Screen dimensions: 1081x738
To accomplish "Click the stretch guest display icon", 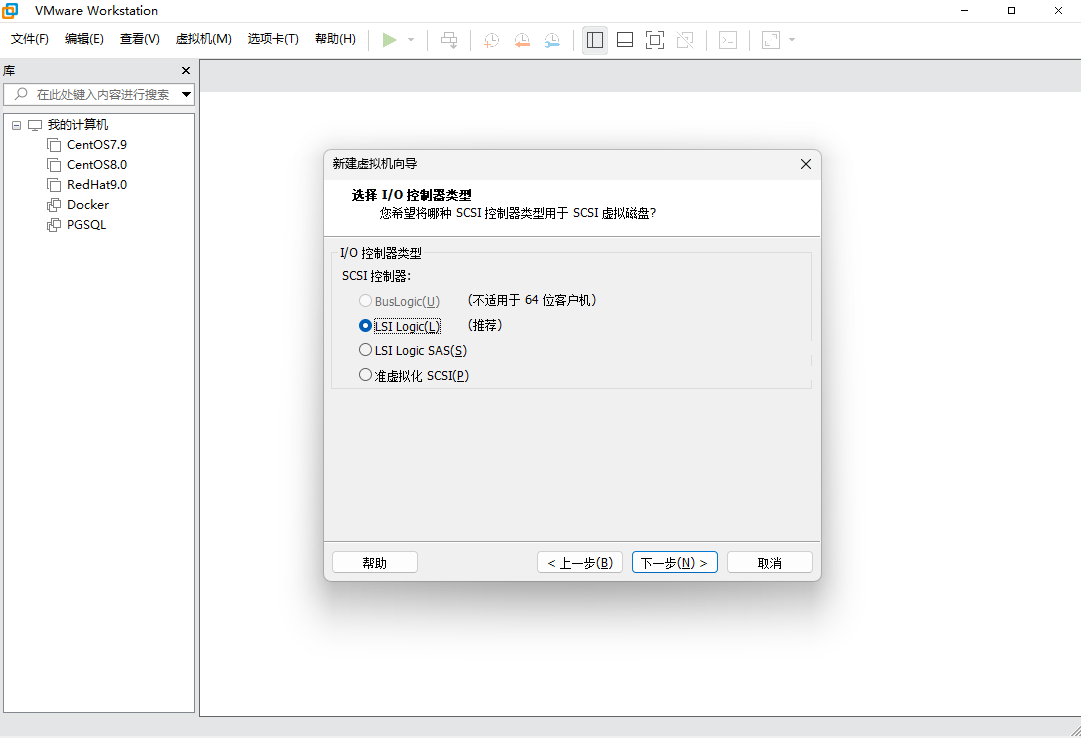I will point(771,40).
